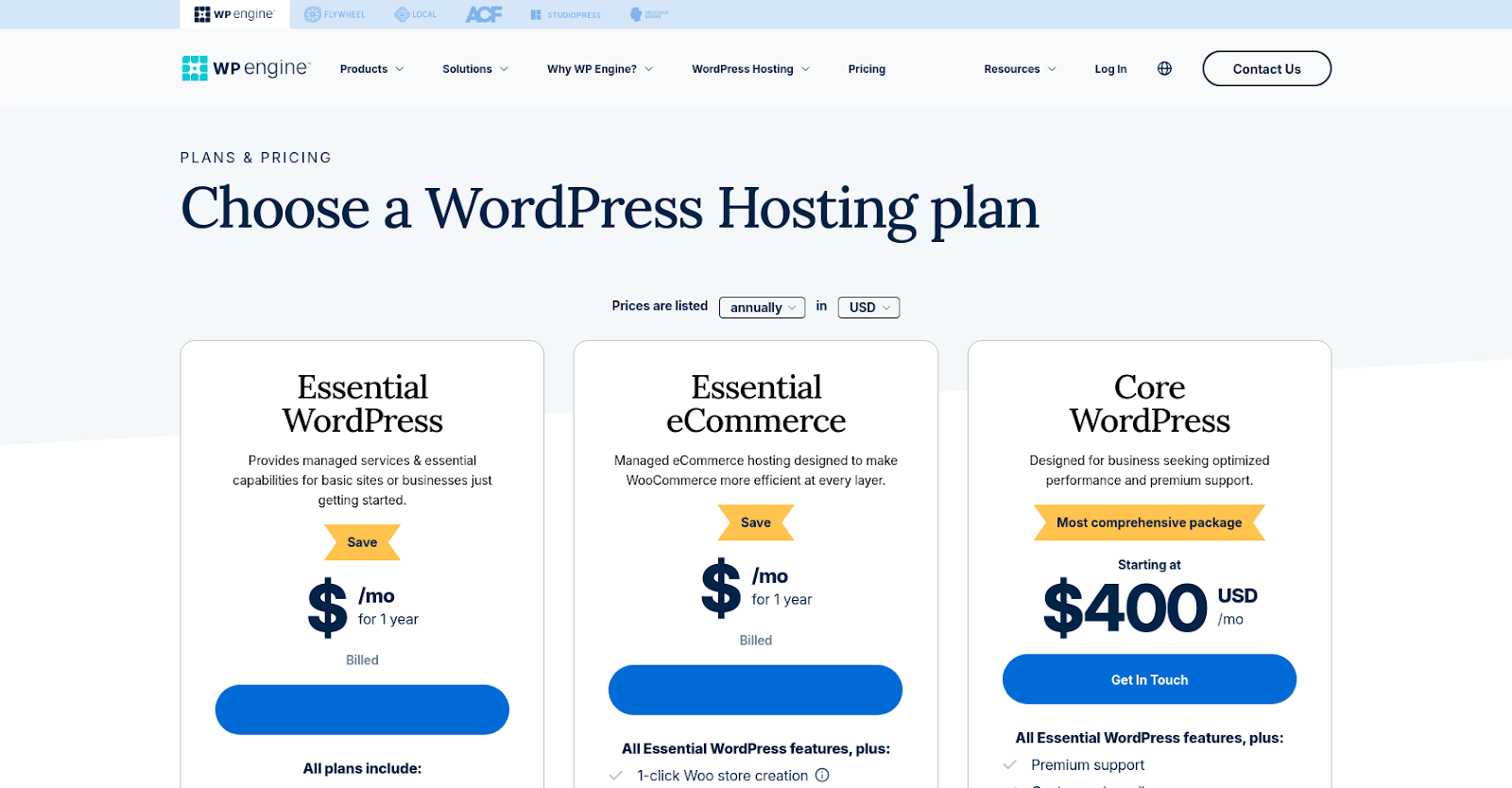
Task: Click the 1-click Woo store creation text
Action: (x=722, y=776)
